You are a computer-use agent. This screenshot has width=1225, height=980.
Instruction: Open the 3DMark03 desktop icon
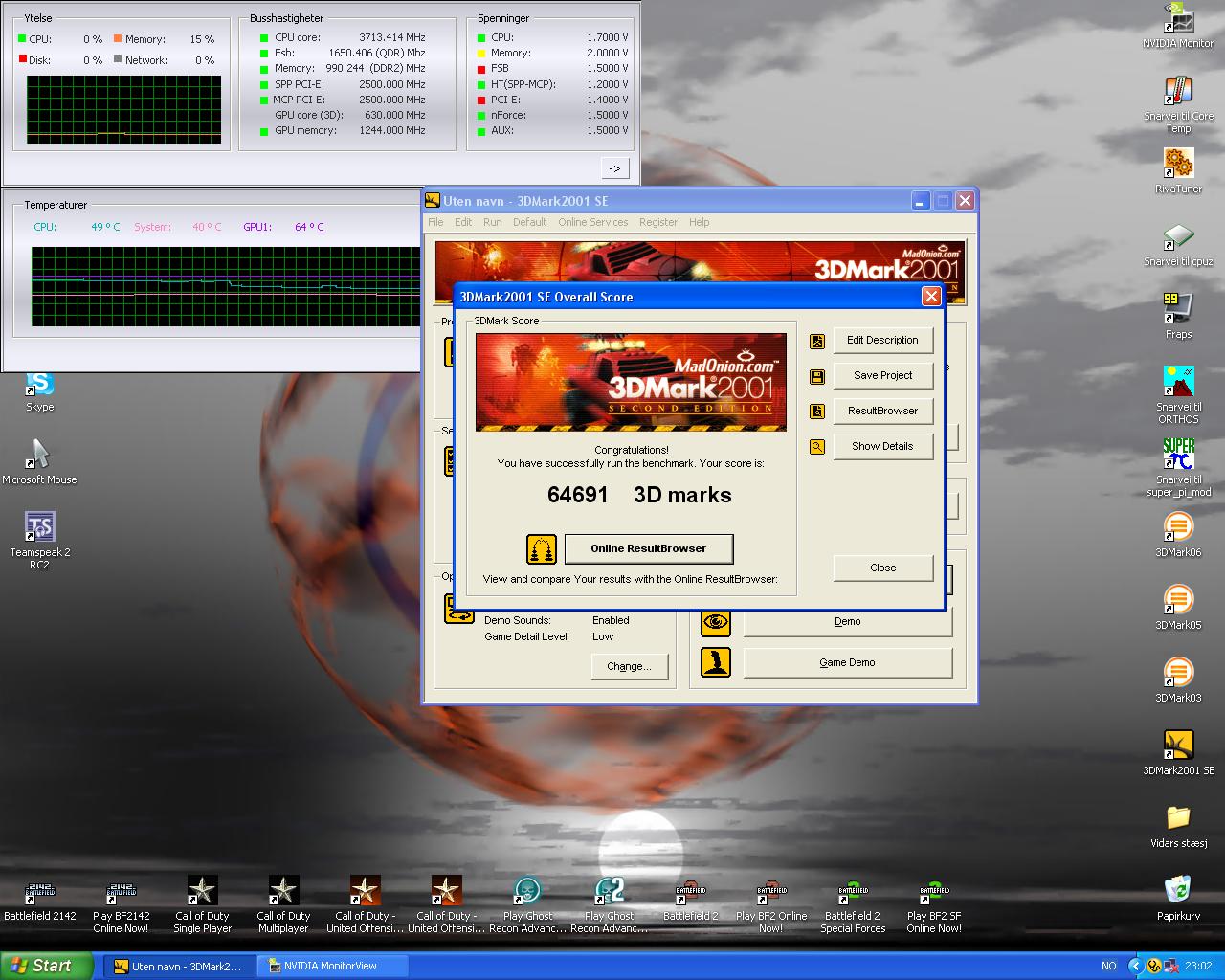click(1178, 674)
